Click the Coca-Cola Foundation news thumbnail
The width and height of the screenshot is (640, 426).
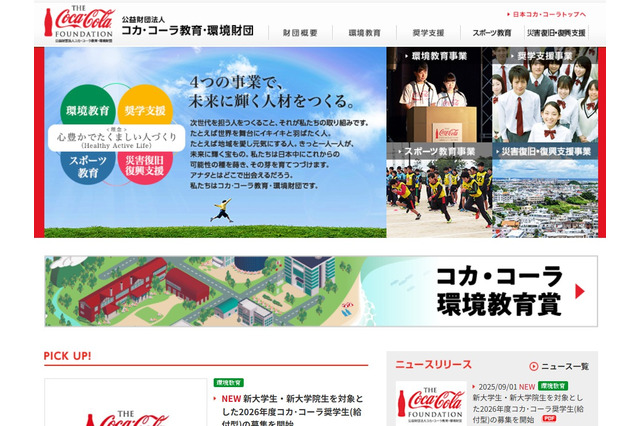click(431, 403)
